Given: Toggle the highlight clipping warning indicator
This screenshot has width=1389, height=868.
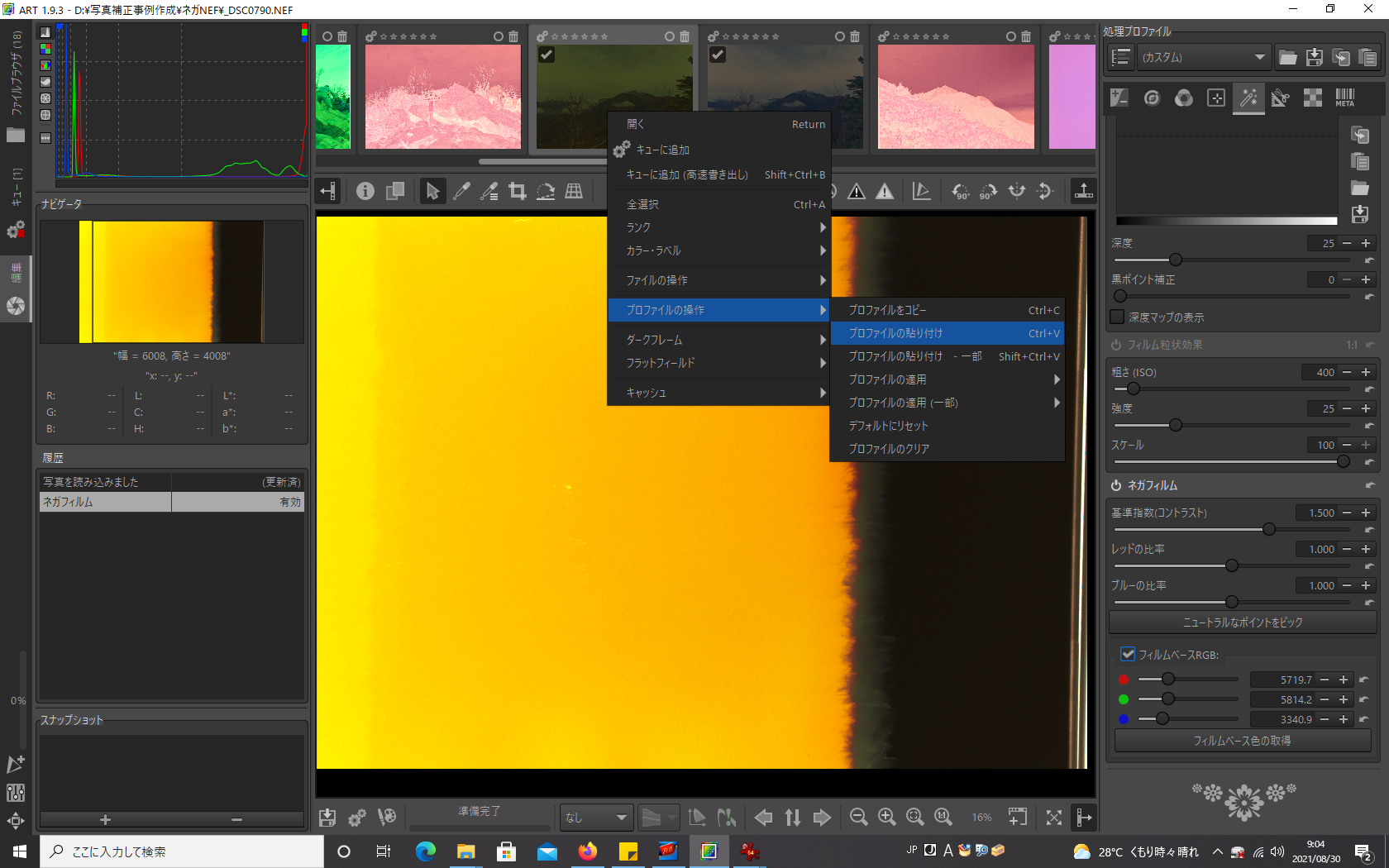Looking at the screenshot, I should point(885,192).
